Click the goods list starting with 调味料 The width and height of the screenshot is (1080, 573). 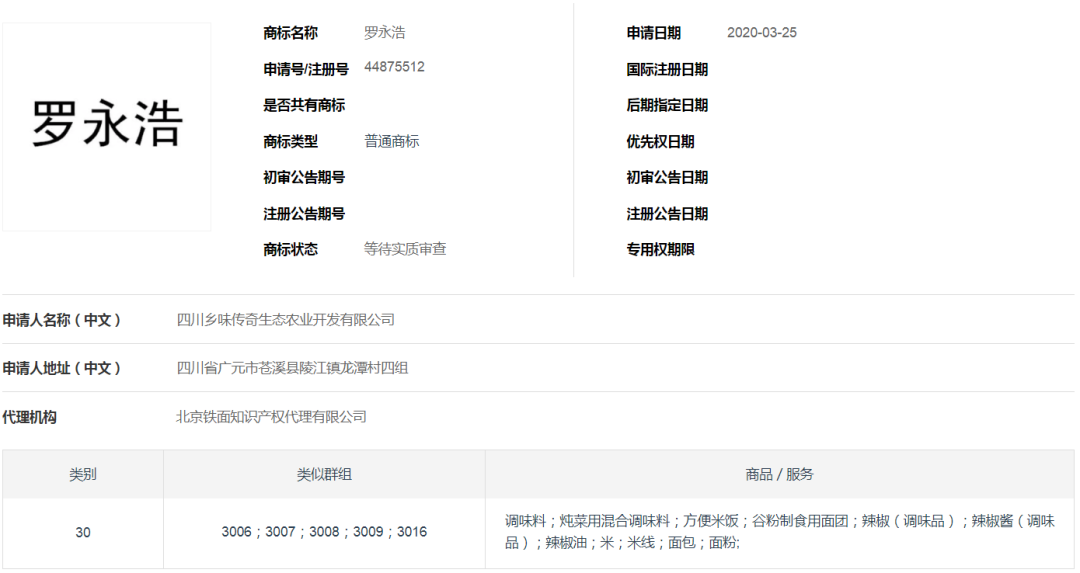pyautogui.click(x=780, y=532)
